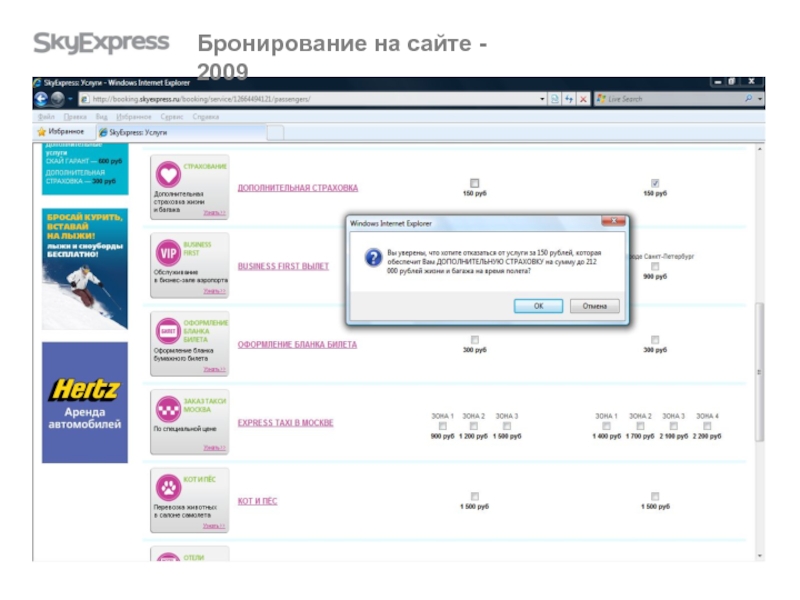This screenshot has height=600, width=800.
Task: Click Отмена in the confirmation dialog
Action: tap(594, 306)
